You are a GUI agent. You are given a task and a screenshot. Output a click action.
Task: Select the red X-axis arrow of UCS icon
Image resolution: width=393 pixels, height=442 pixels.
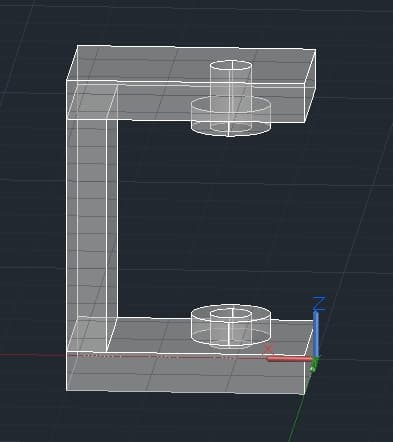(289, 359)
